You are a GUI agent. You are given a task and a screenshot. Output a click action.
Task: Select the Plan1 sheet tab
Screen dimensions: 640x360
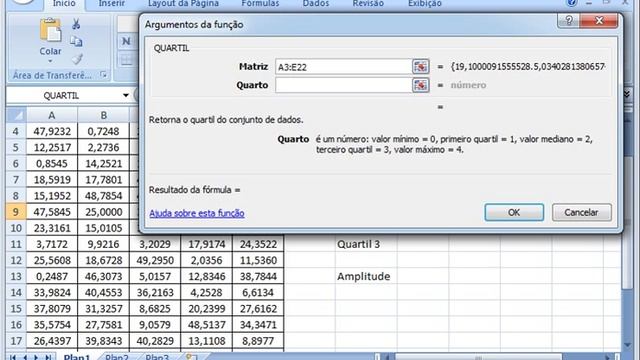pos(77,357)
